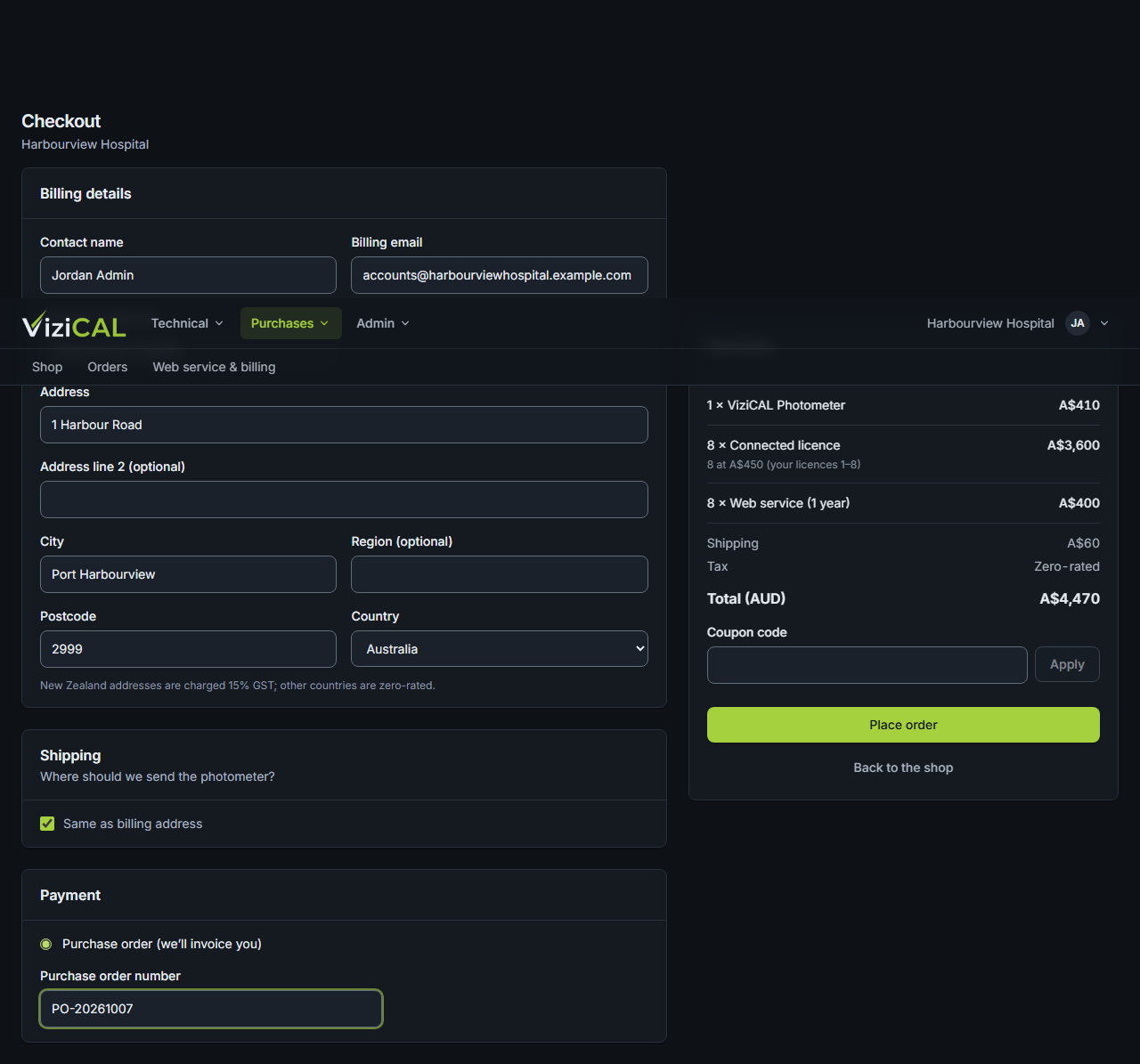Click the "8 × Web service (1 year)" line item
Screen dimensions: 1140x1064
pos(778,503)
